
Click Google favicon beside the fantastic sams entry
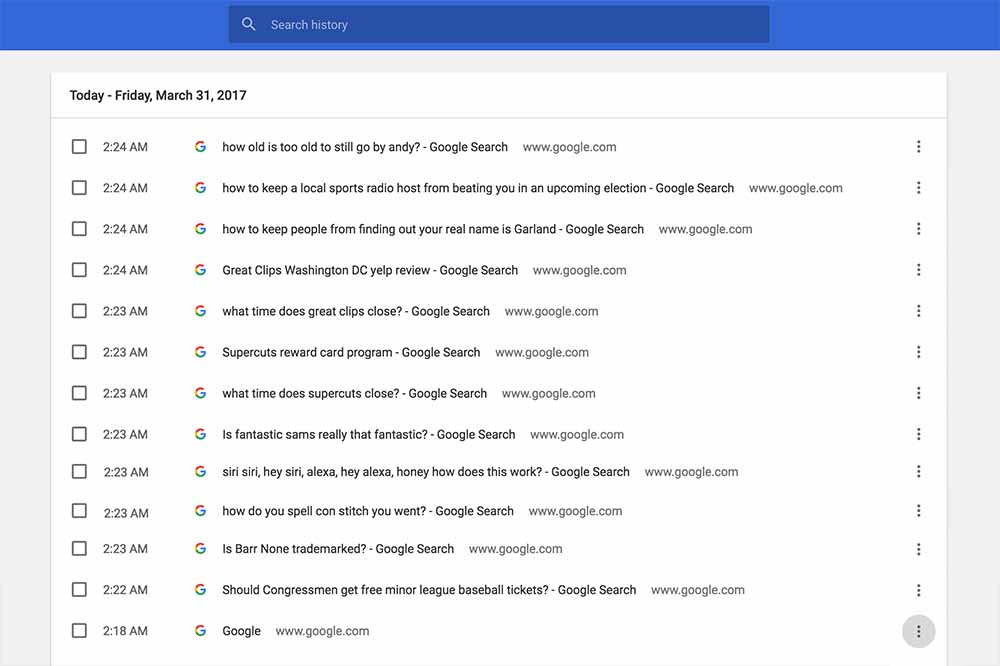(x=200, y=434)
